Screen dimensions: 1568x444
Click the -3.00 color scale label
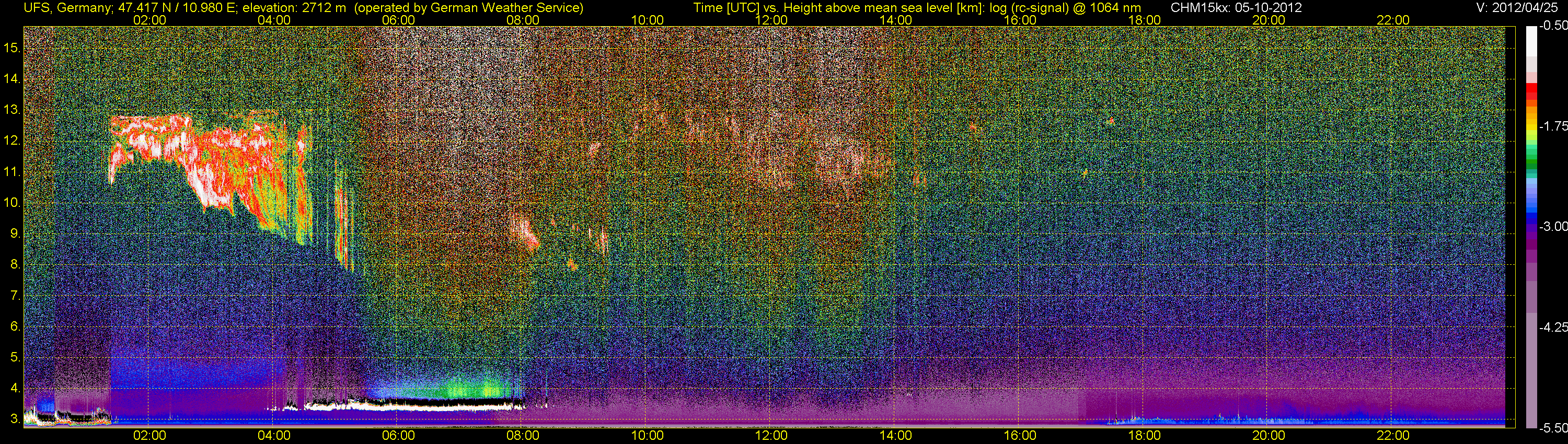[1553, 227]
